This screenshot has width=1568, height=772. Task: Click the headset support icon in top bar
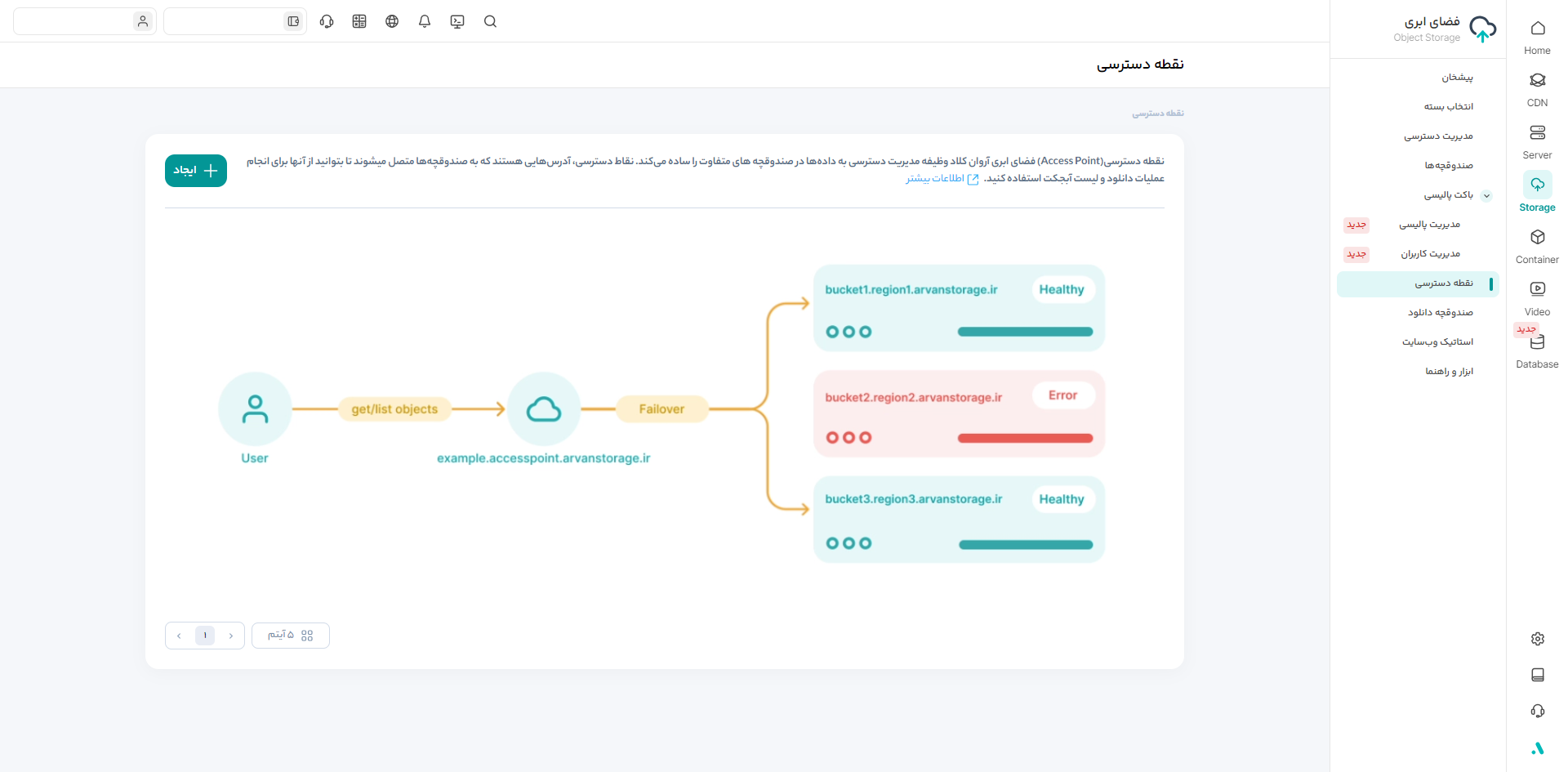click(x=327, y=21)
